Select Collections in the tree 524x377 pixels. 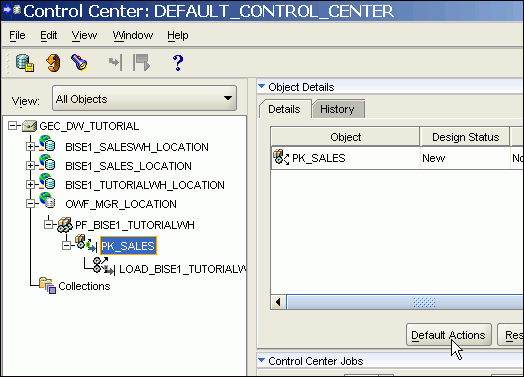[x=84, y=286]
